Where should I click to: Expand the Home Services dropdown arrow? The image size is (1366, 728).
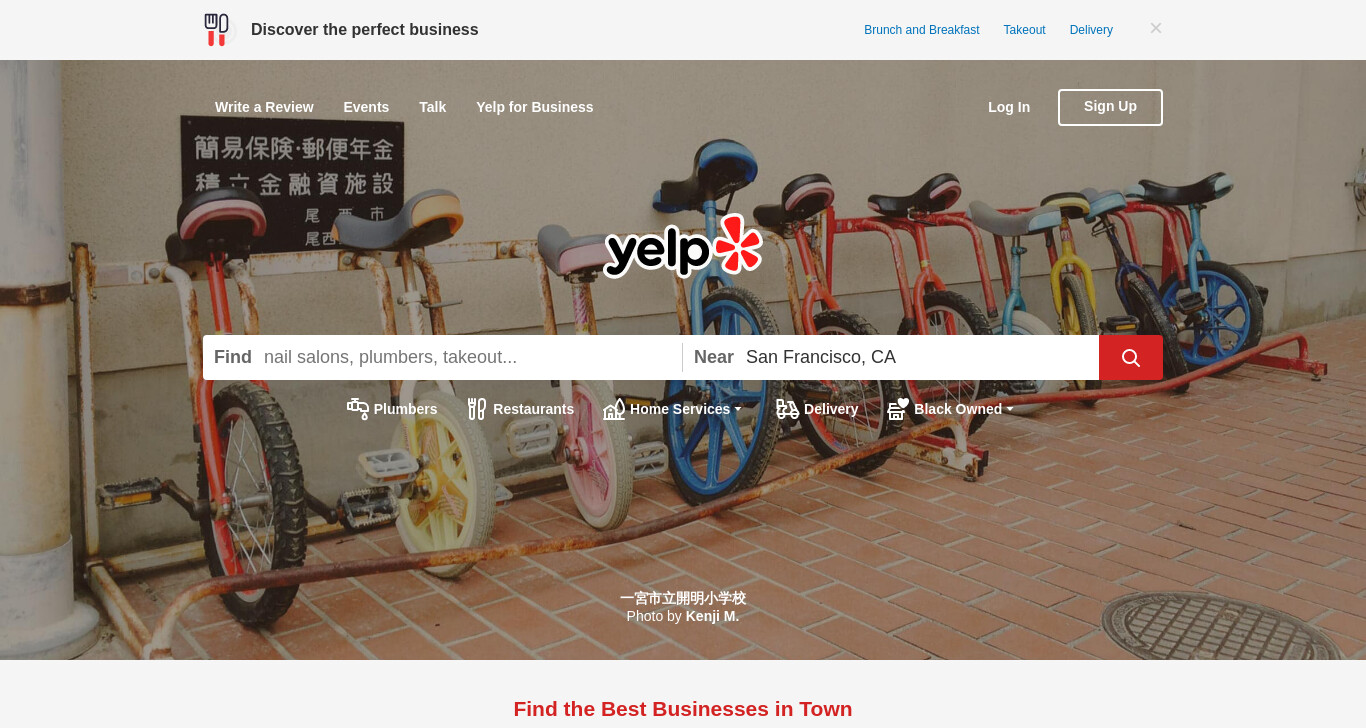click(x=738, y=410)
